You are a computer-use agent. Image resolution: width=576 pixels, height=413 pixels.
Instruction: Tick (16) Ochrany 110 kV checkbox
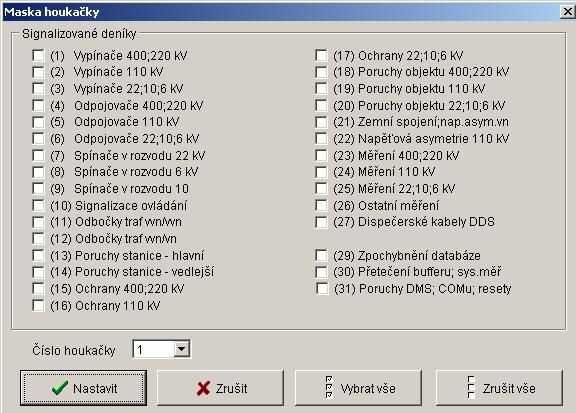(x=38, y=305)
